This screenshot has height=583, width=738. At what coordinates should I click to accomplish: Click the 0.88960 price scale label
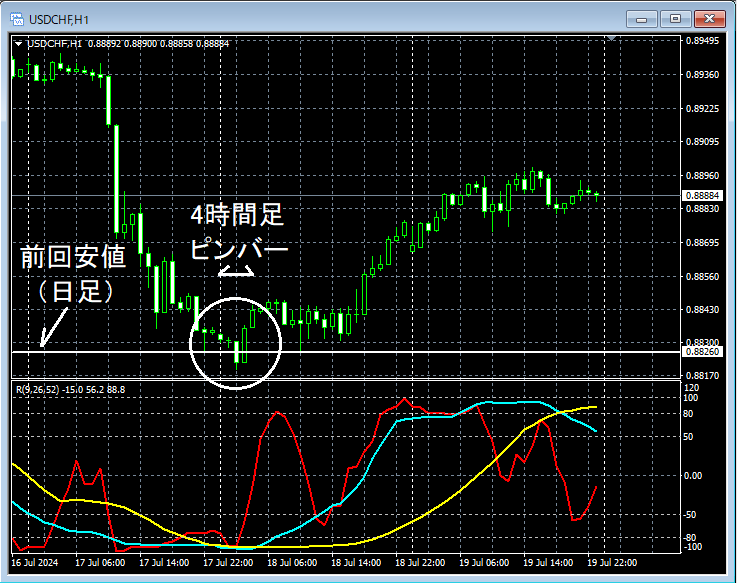click(x=702, y=176)
